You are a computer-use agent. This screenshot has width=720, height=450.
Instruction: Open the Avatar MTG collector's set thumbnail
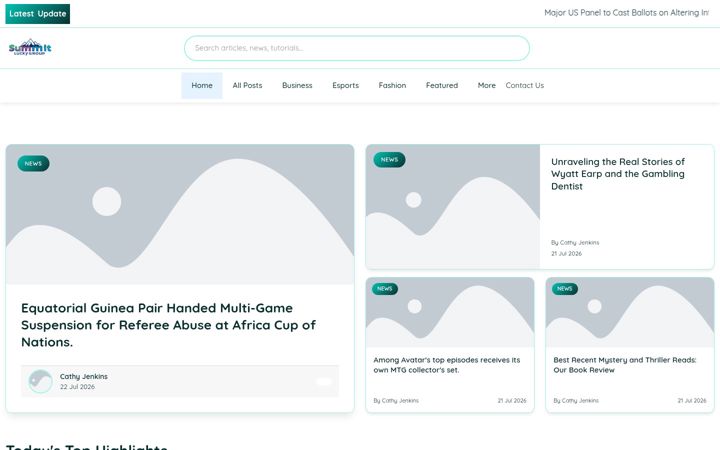pos(450,312)
